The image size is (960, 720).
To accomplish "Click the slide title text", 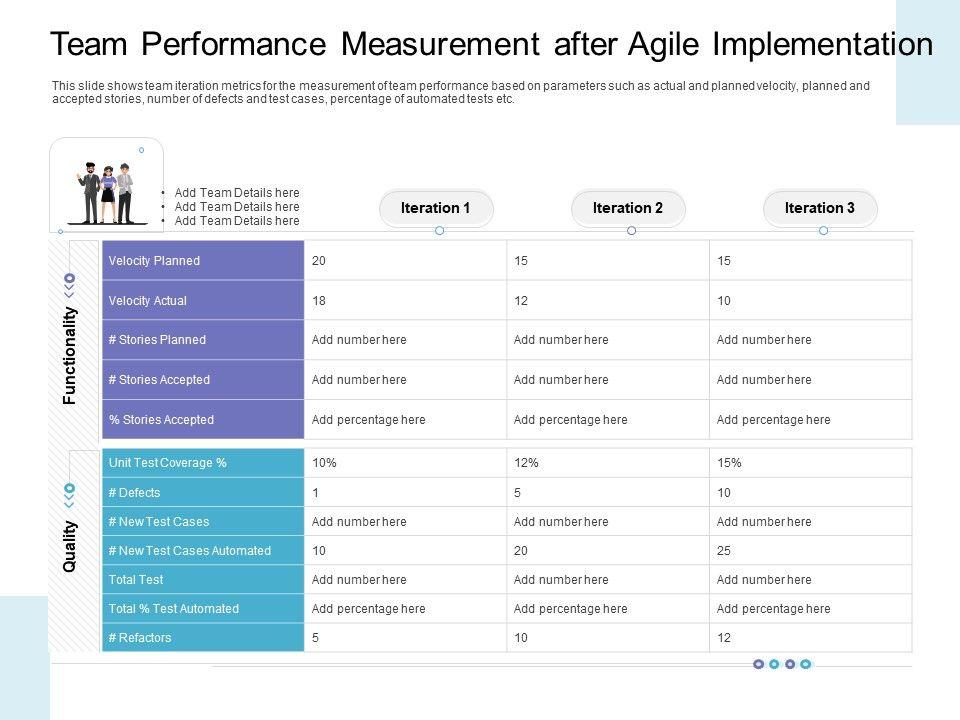I will 491,45.
